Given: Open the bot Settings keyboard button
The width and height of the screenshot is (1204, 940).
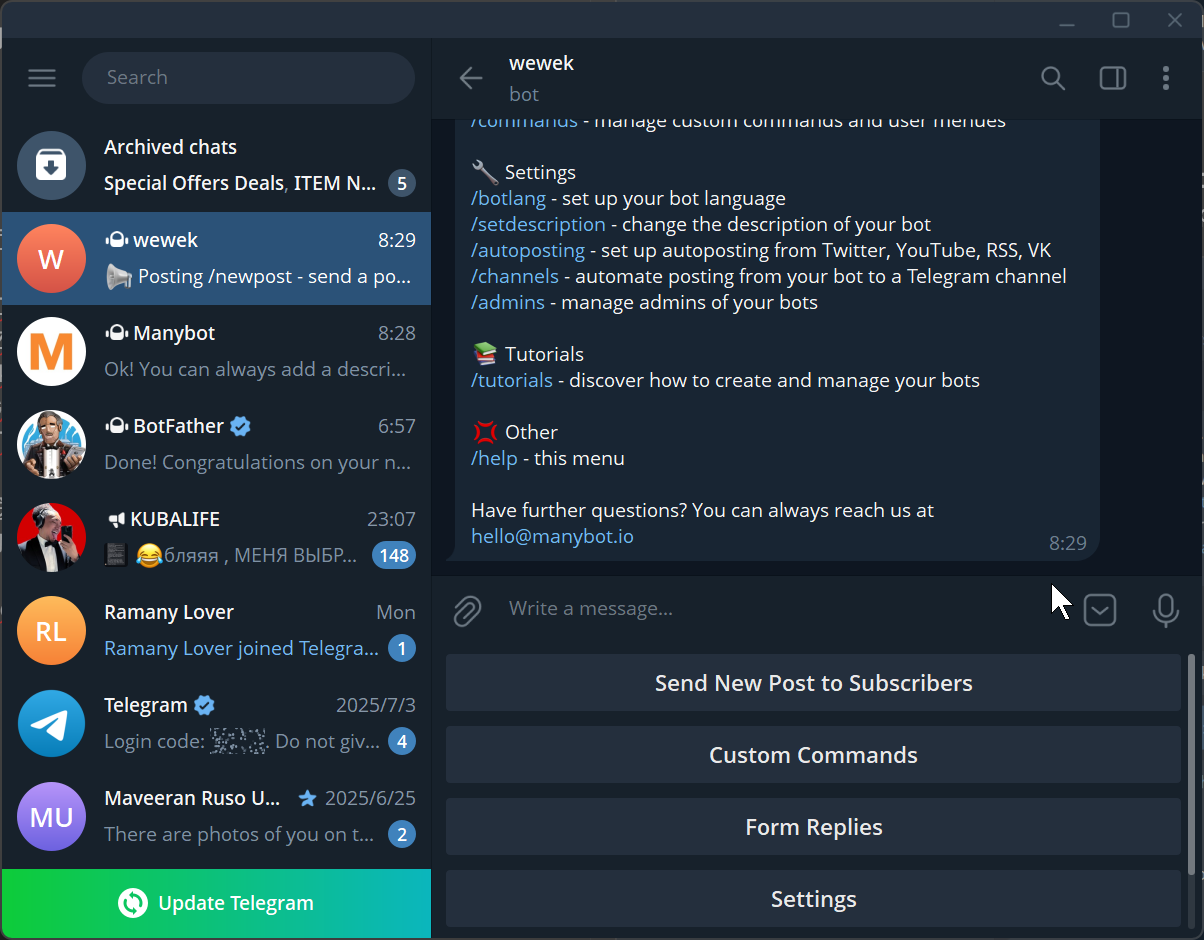Looking at the screenshot, I should click(813, 899).
